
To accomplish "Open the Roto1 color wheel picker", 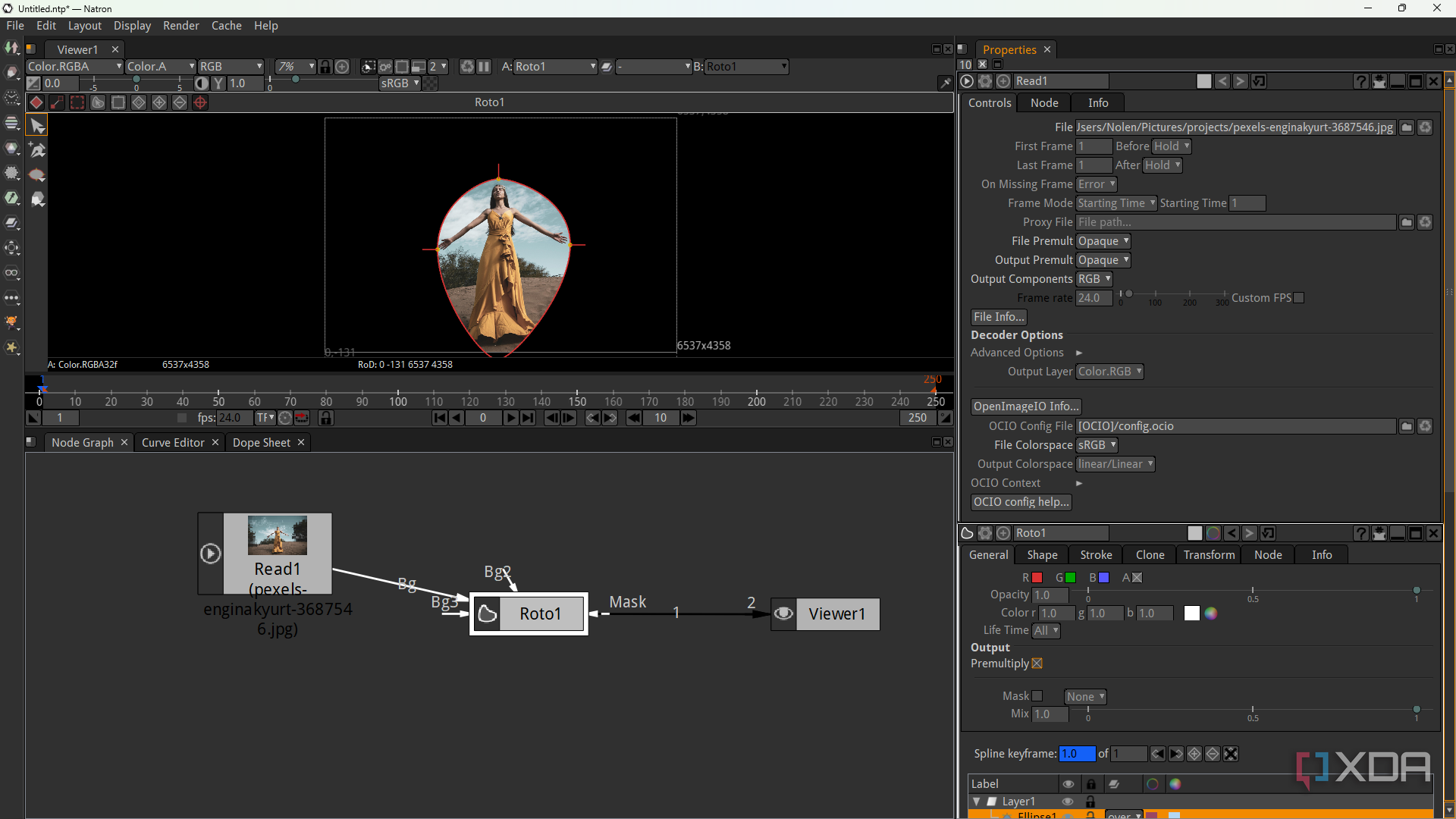I will click(x=1211, y=613).
